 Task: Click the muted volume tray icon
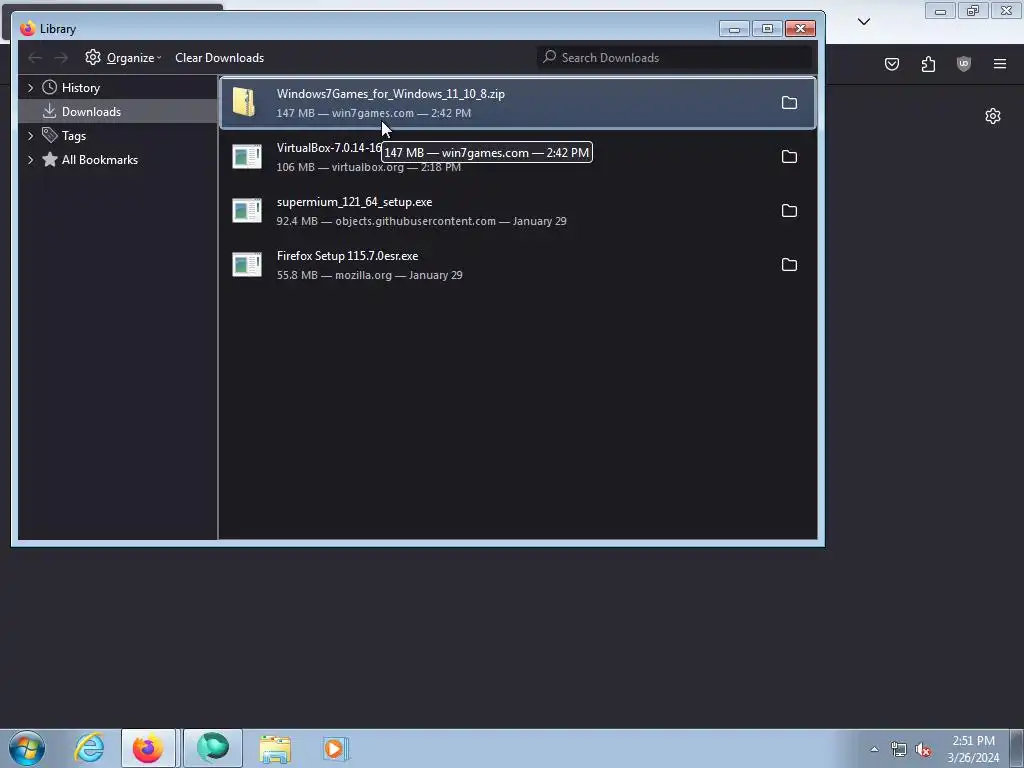pos(923,749)
